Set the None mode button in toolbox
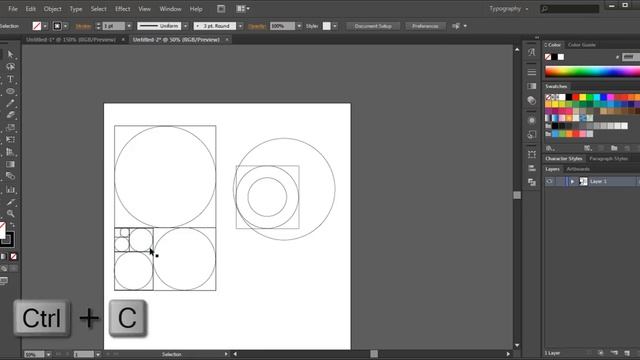The width and height of the screenshot is (640, 360). (13, 256)
